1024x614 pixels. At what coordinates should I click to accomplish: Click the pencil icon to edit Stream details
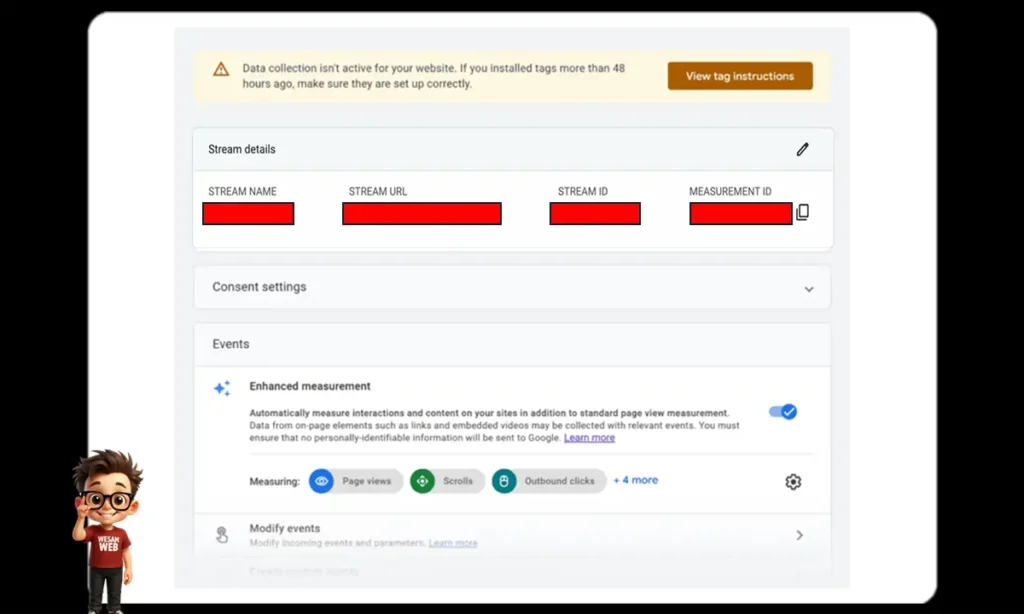point(802,149)
